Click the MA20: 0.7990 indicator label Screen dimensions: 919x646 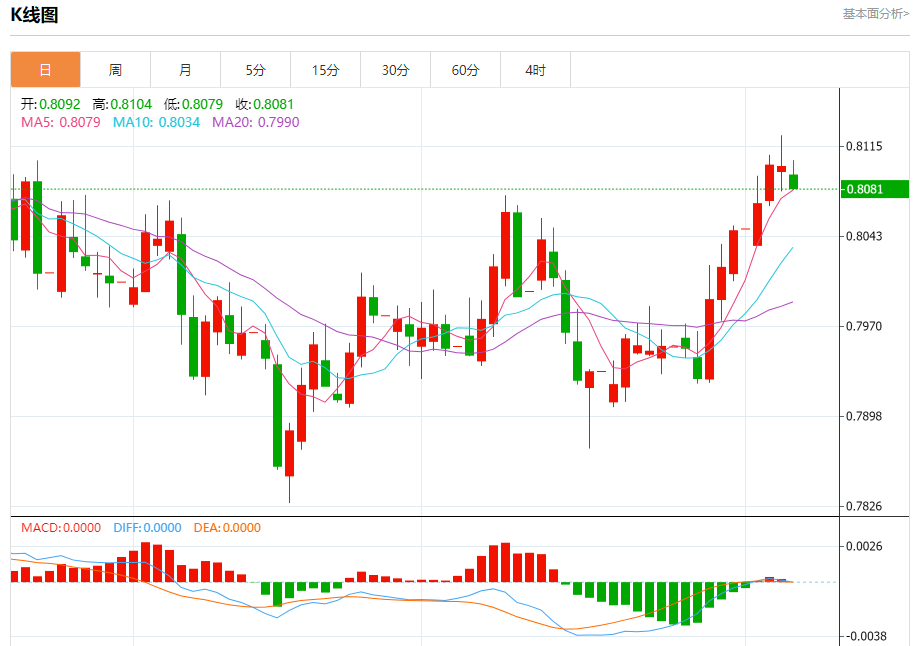(x=255, y=122)
